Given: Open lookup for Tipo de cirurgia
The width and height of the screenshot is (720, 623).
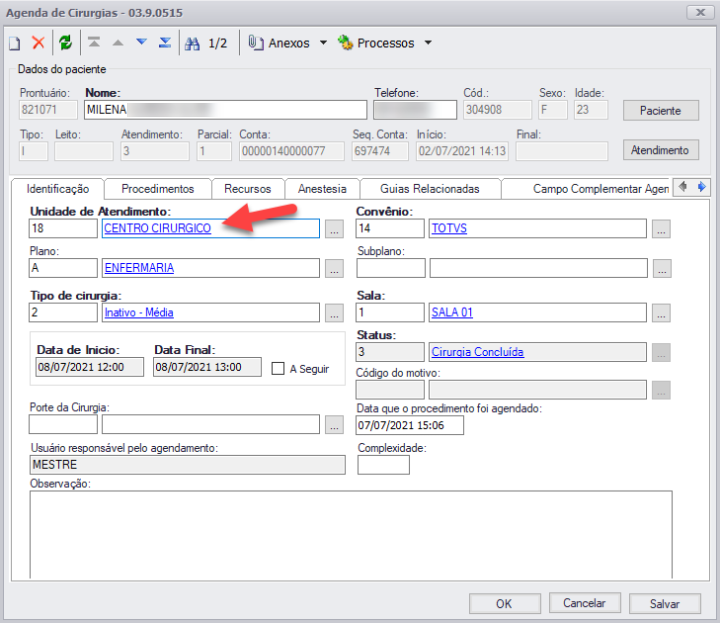Looking at the screenshot, I should pyautogui.click(x=334, y=313).
